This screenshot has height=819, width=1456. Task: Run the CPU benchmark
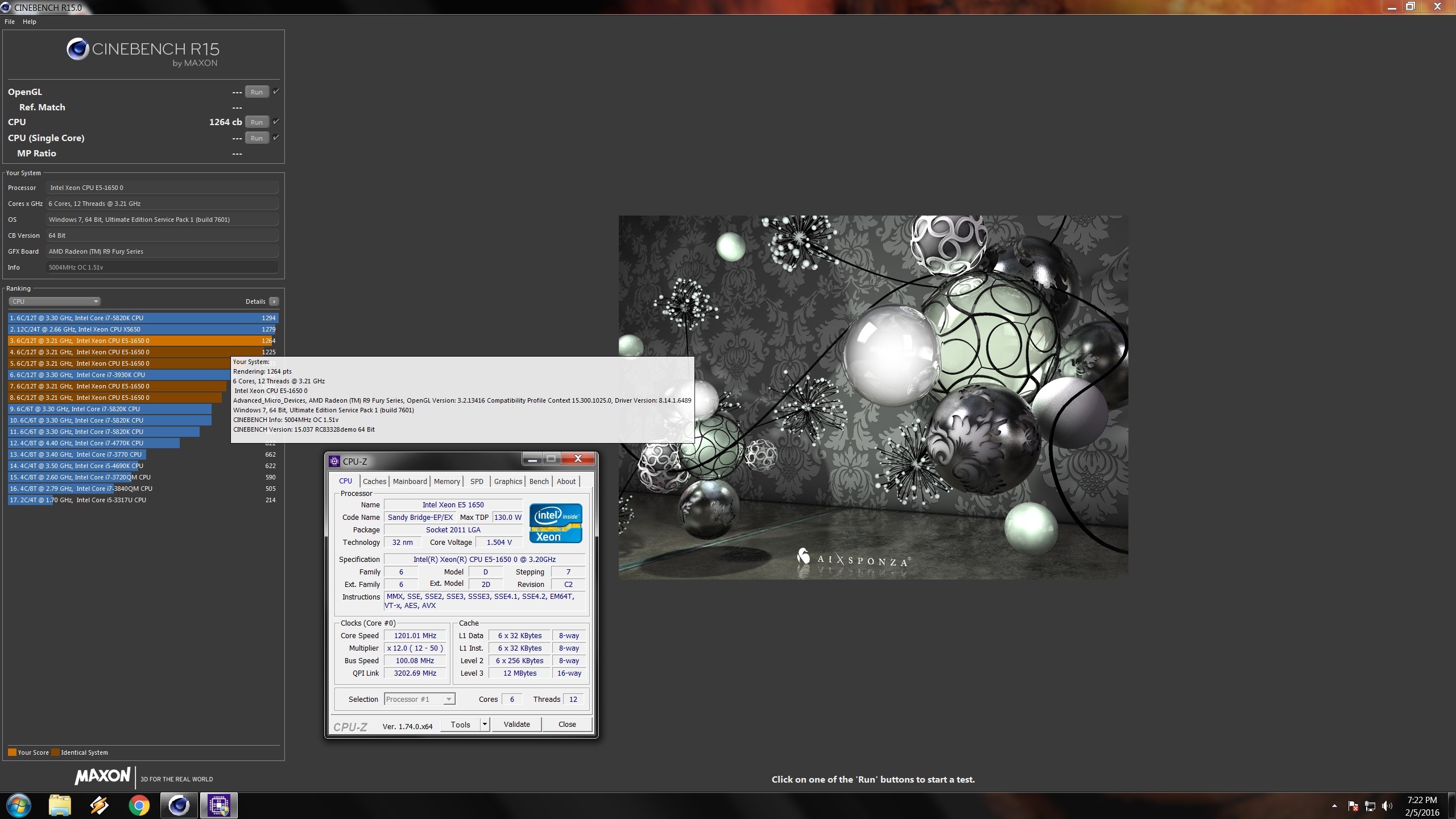[x=257, y=122]
